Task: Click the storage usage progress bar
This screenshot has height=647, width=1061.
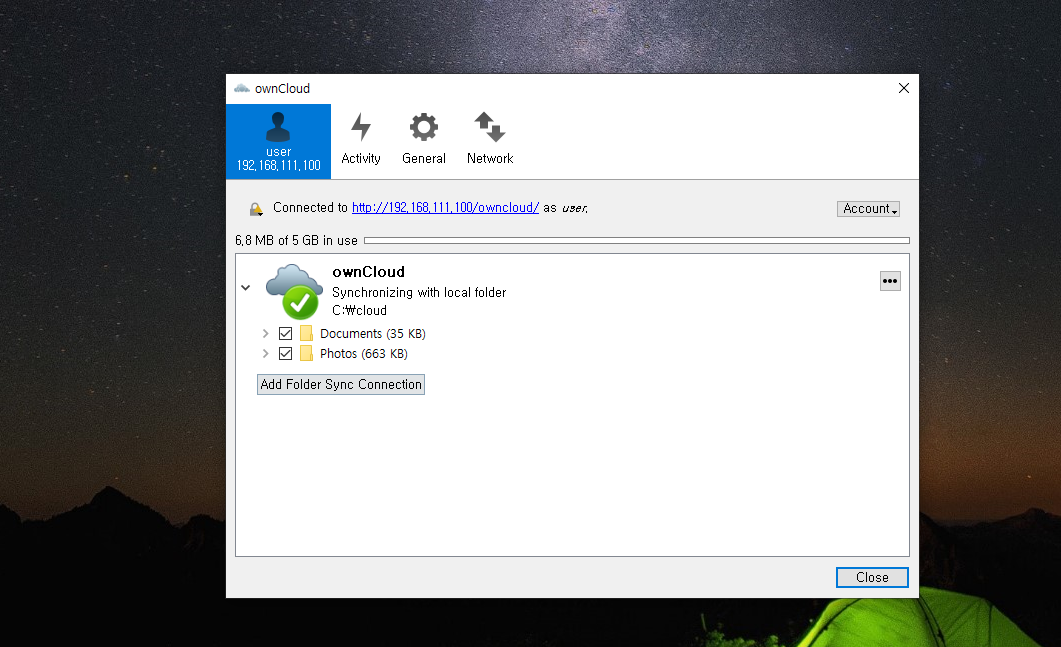Action: (x=637, y=240)
